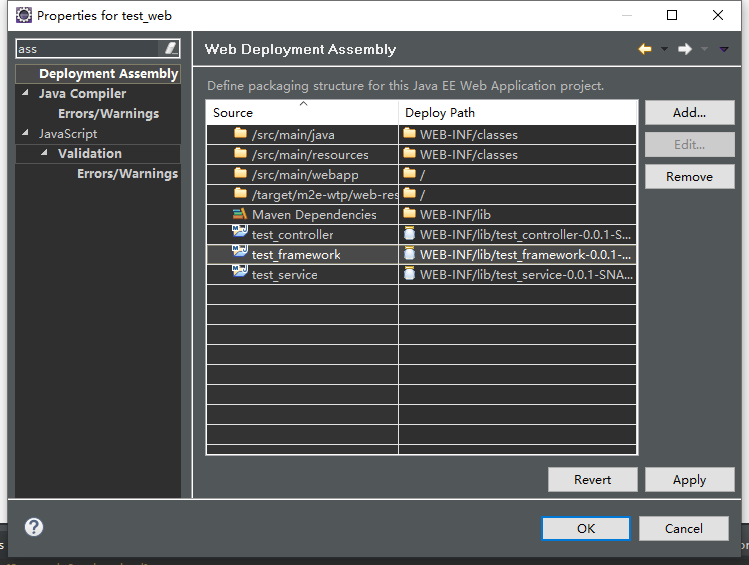Collapse the Java Compiler node
This screenshot has height=565, width=749.
tap(25, 92)
